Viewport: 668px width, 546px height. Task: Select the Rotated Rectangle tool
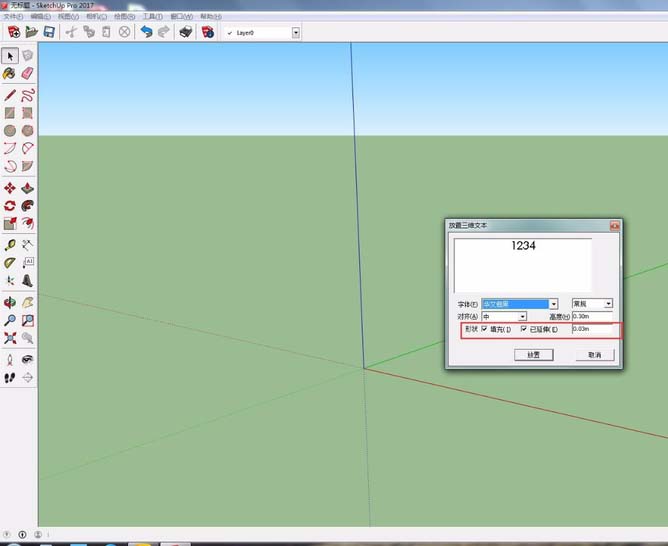tap(27, 113)
